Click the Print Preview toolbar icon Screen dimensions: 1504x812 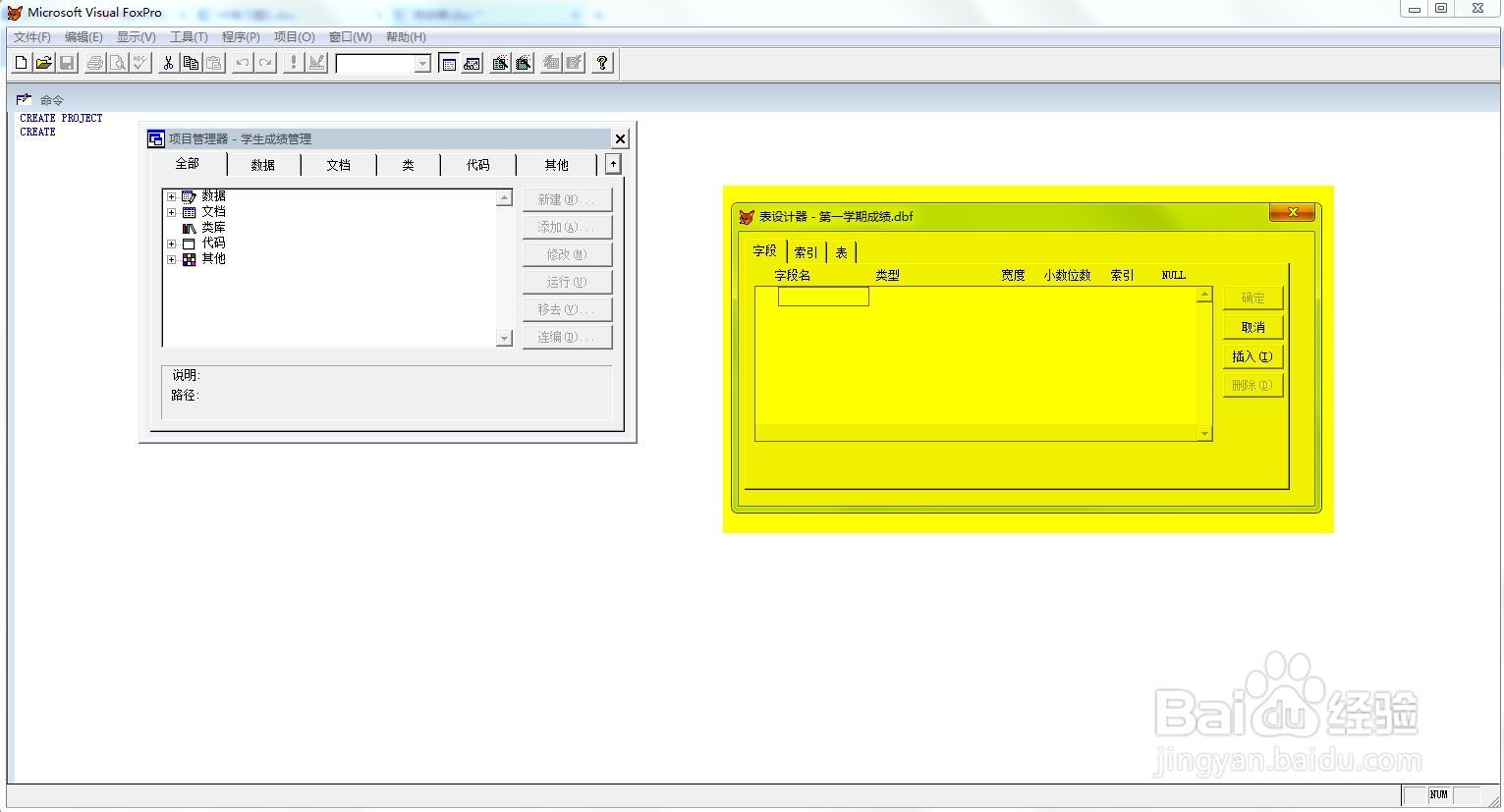(x=118, y=63)
